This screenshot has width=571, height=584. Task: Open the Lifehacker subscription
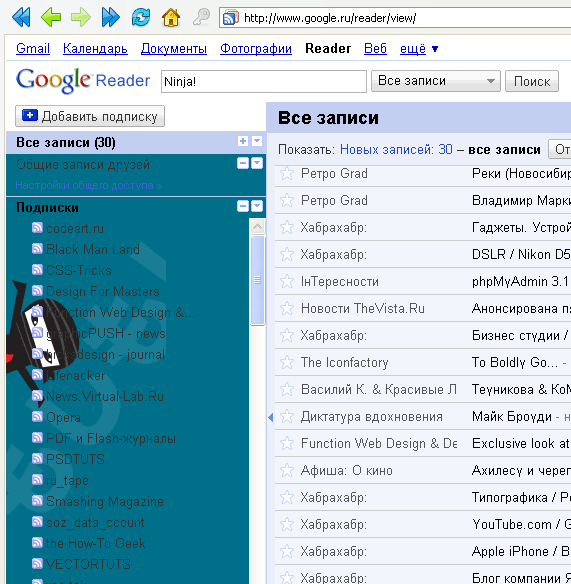[x=76, y=375]
